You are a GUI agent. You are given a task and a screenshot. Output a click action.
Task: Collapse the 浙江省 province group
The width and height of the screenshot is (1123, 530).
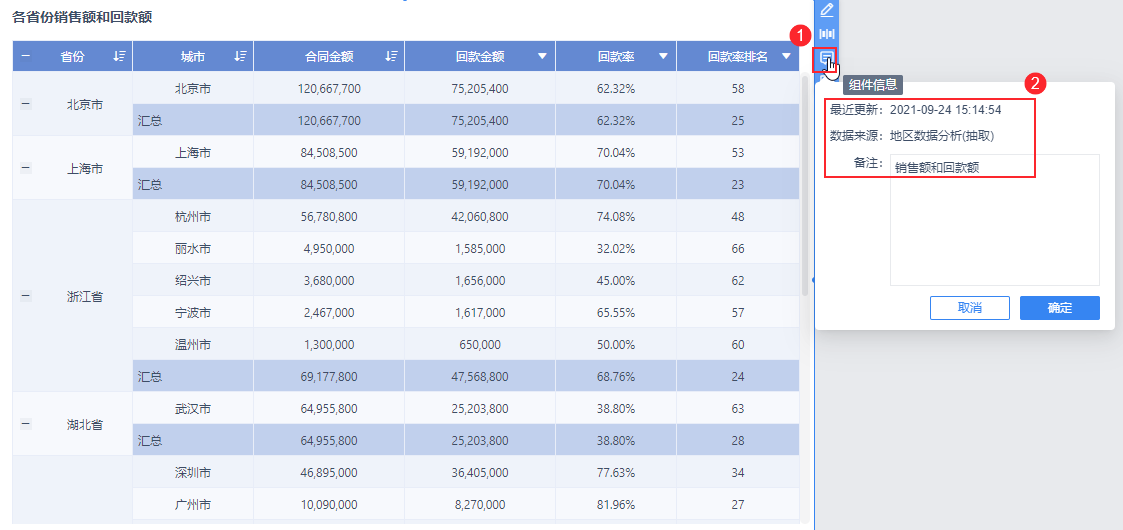point(26,296)
